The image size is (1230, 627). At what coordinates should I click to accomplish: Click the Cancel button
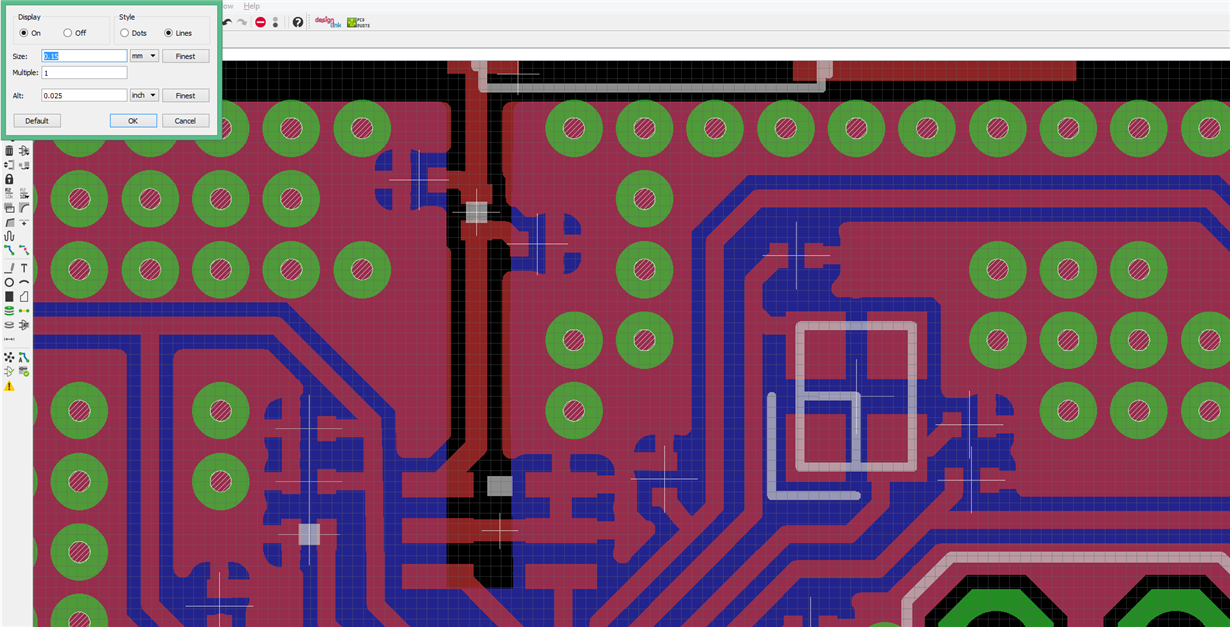pyautogui.click(x=185, y=120)
